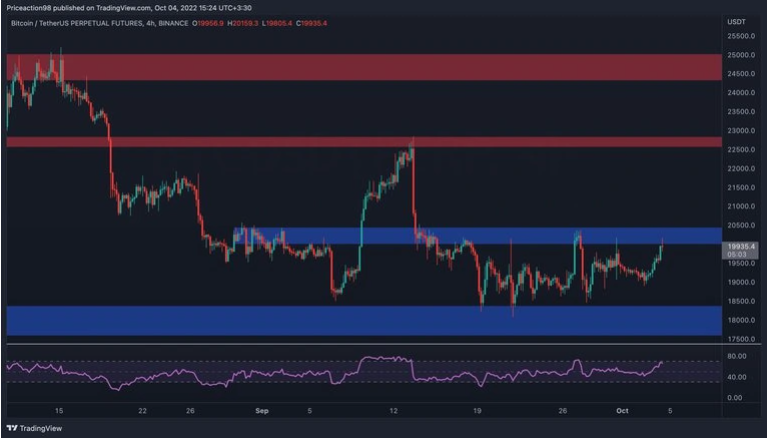Click the 18500.0 price axis label

(741, 301)
